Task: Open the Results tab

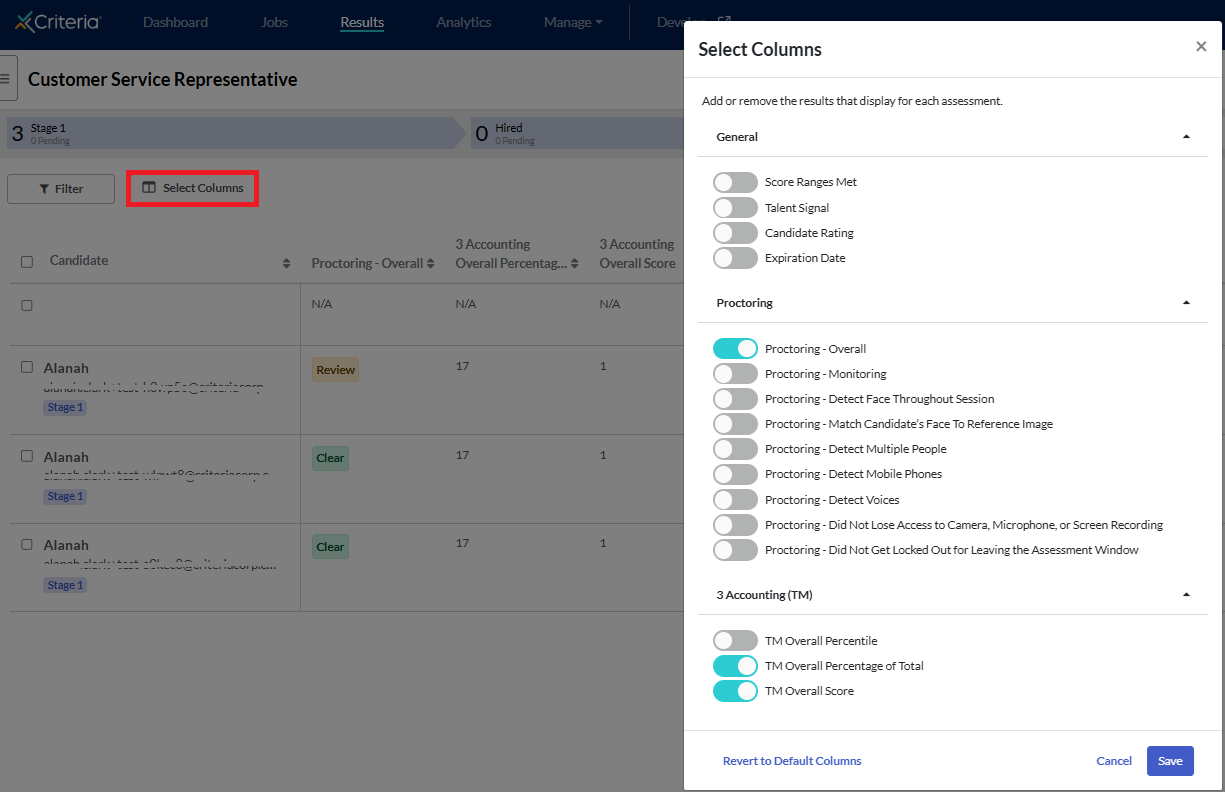Action: pos(362,22)
